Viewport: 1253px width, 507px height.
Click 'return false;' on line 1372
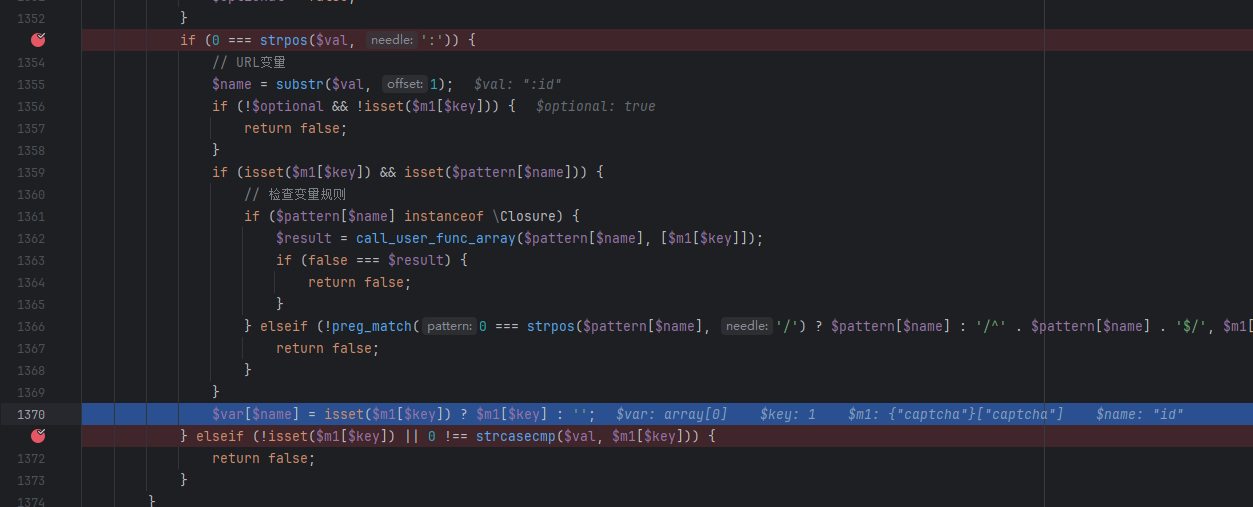point(264,458)
